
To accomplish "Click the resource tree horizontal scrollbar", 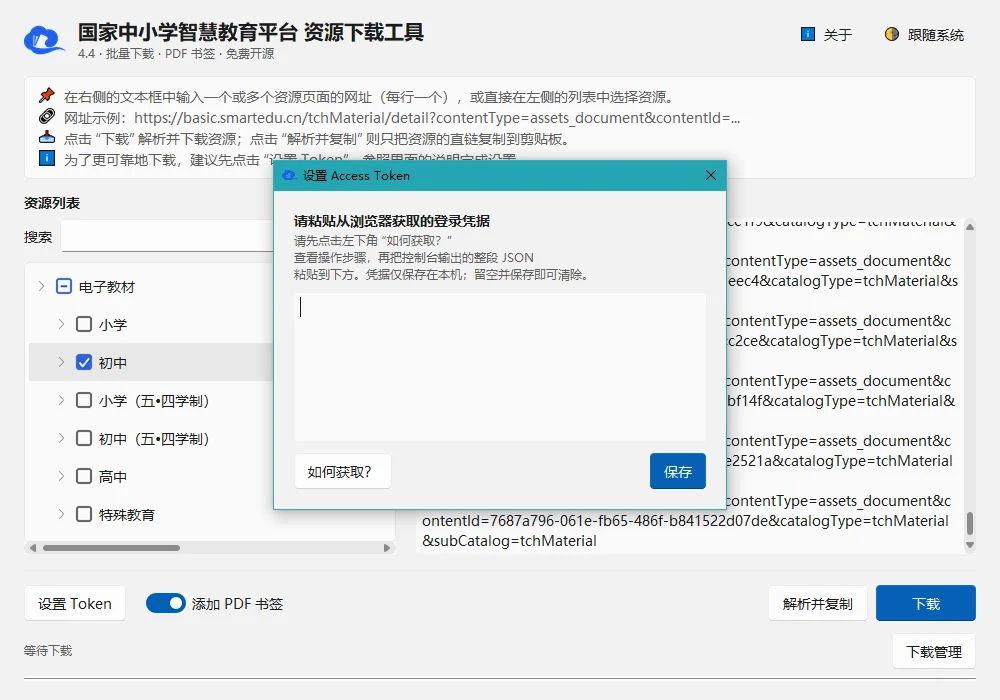I will pos(112,548).
